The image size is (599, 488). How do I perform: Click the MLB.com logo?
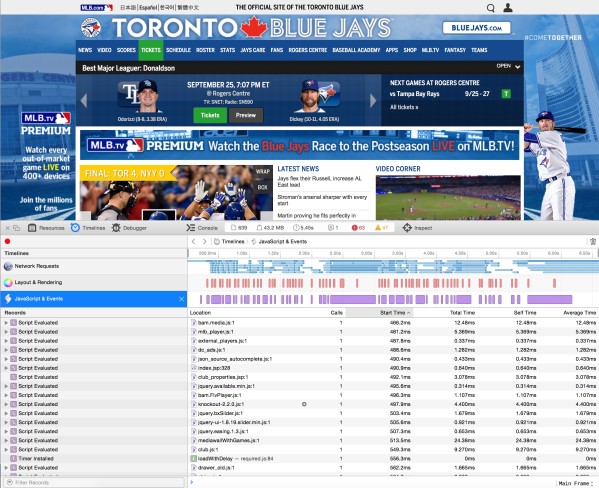pos(97,8)
